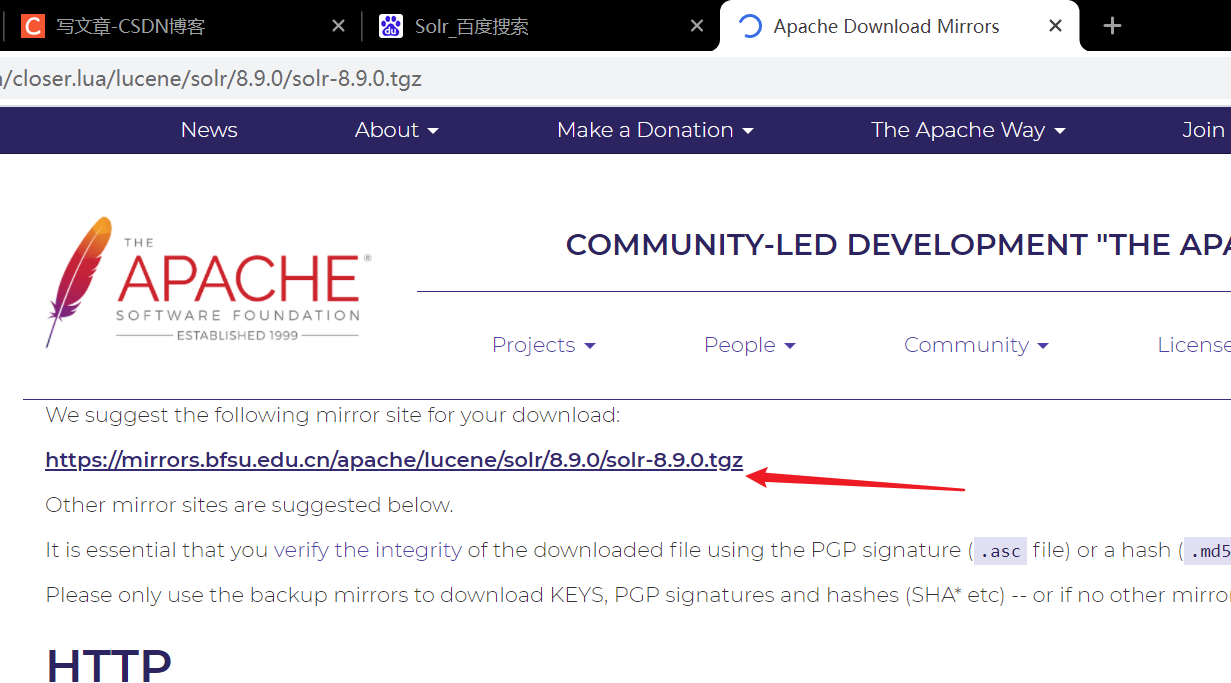Click 'Other mirror sites are suggested below.' text
This screenshot has width=1231, height=683.
pyautogui.click(x=249, y=505)
